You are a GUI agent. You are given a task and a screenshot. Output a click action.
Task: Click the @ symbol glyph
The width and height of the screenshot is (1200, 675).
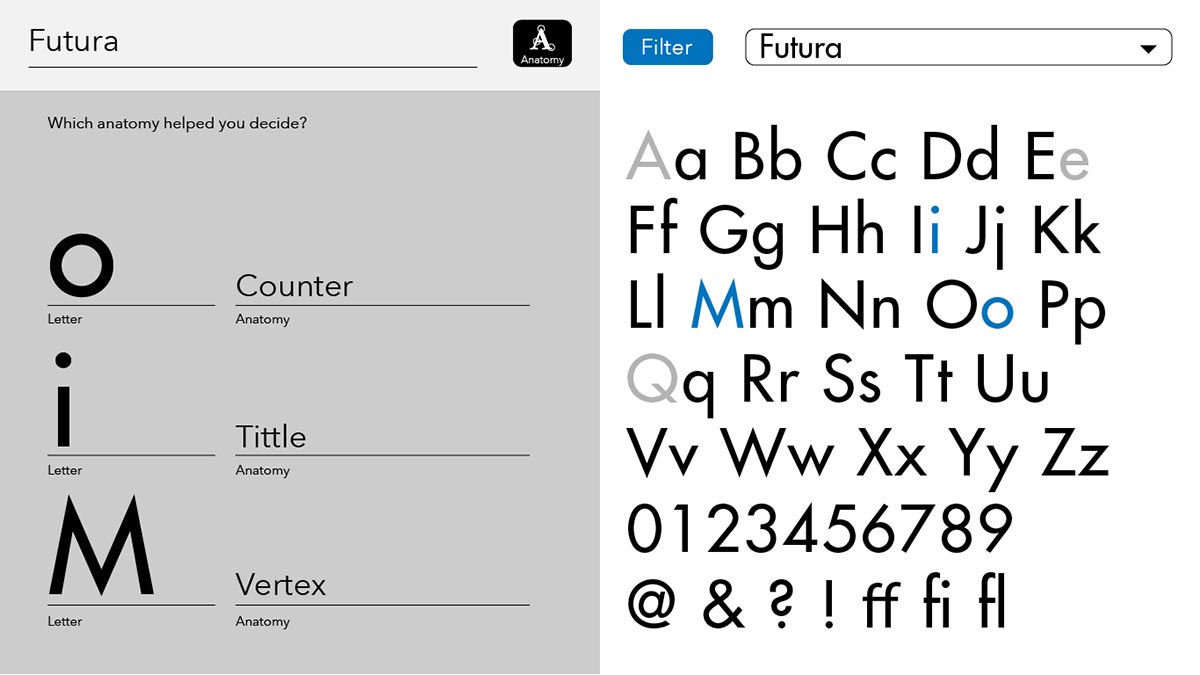coord(652,604)
